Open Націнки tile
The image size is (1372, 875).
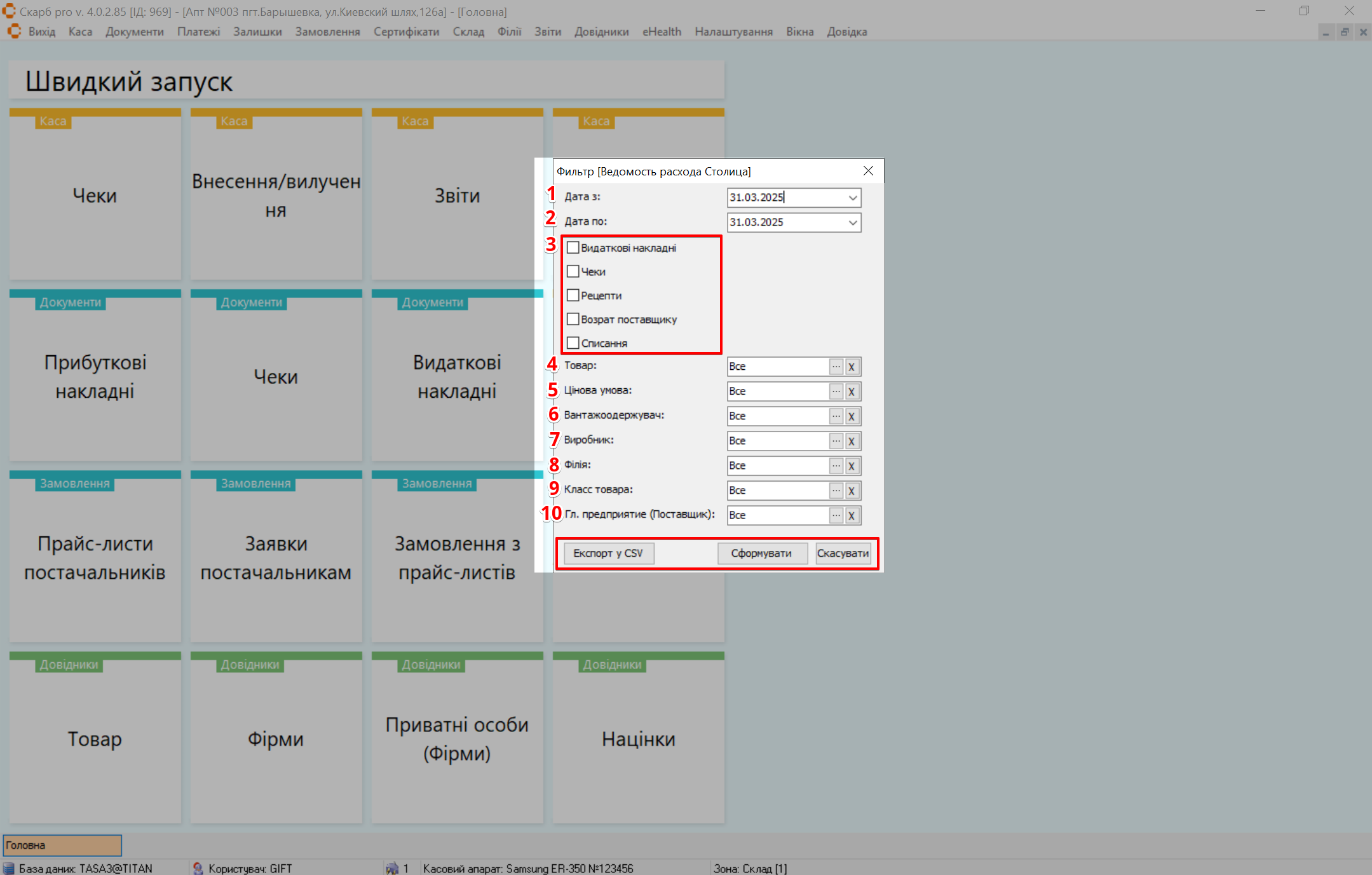[x=639, y=738]
